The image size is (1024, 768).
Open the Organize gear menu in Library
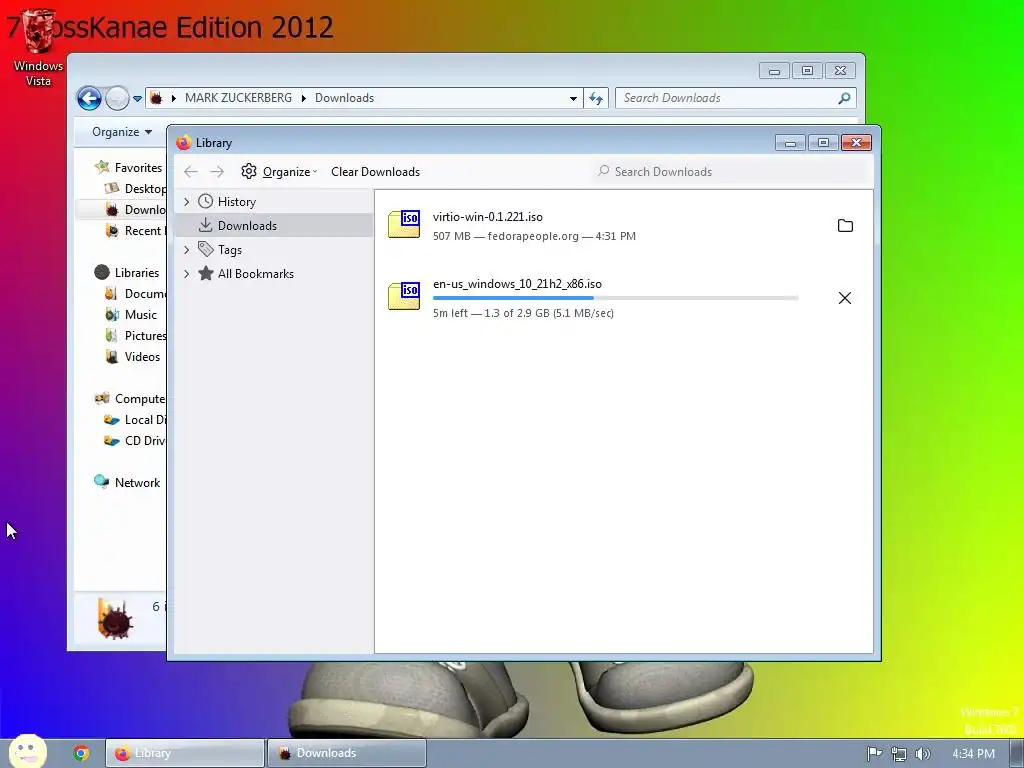click(279, 172)
